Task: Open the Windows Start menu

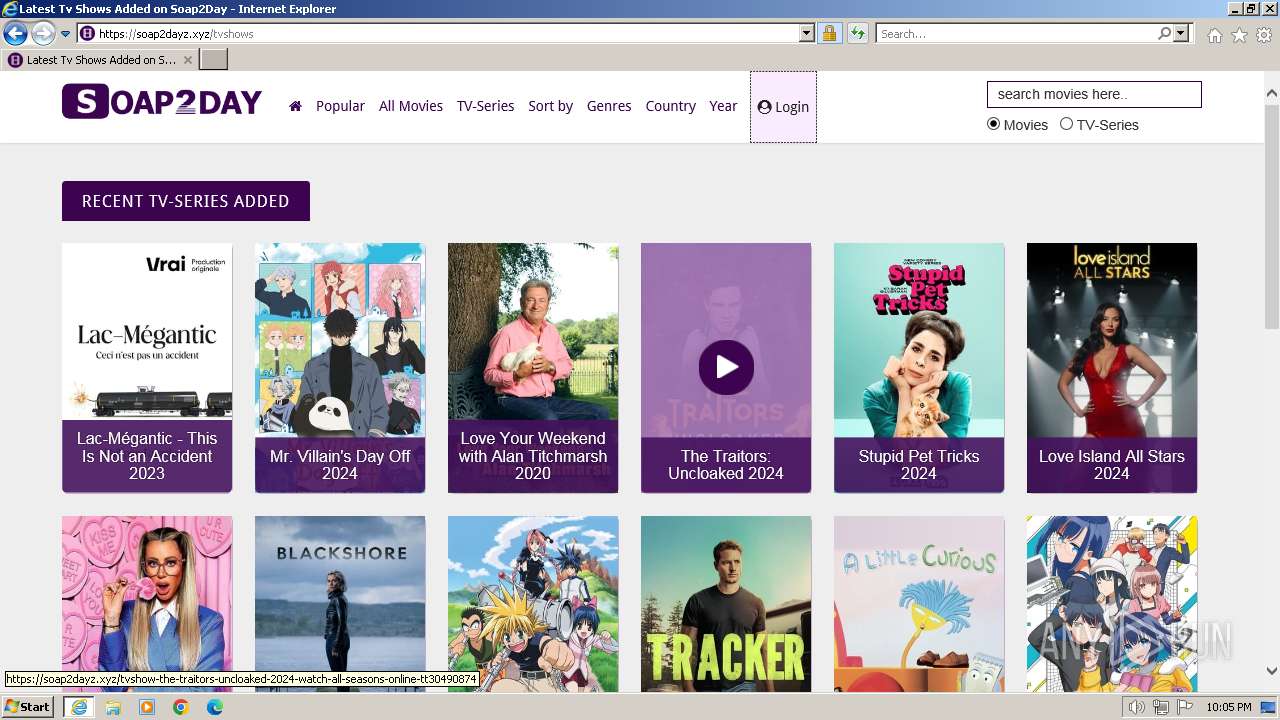Action: pos(27,707)
